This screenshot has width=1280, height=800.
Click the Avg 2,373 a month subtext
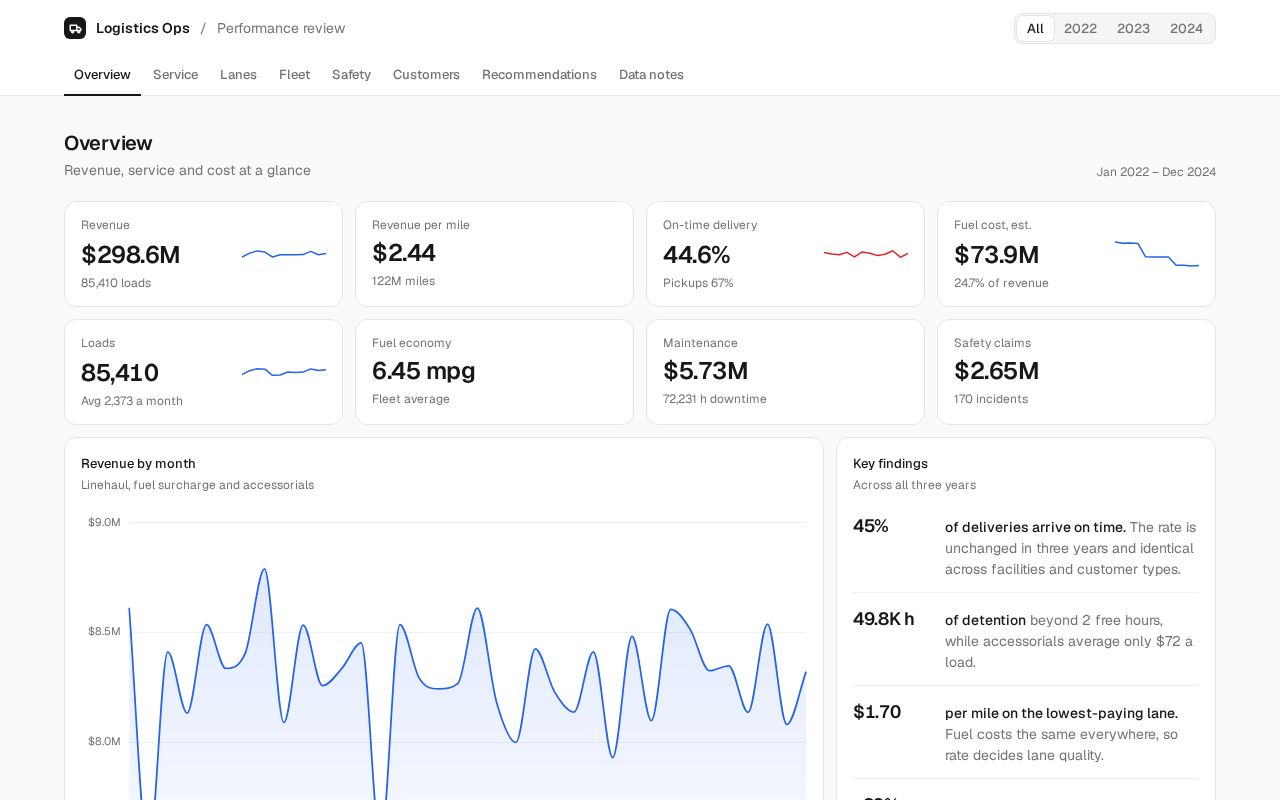(x=132, y=401)
